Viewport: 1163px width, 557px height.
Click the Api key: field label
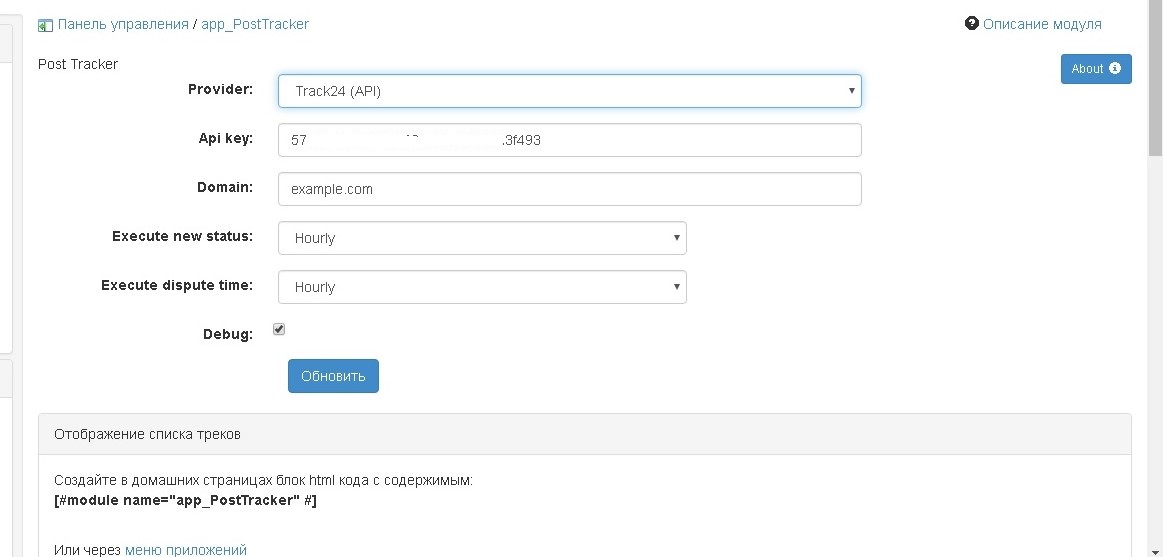pyautogui.click(x=225, y=139)
